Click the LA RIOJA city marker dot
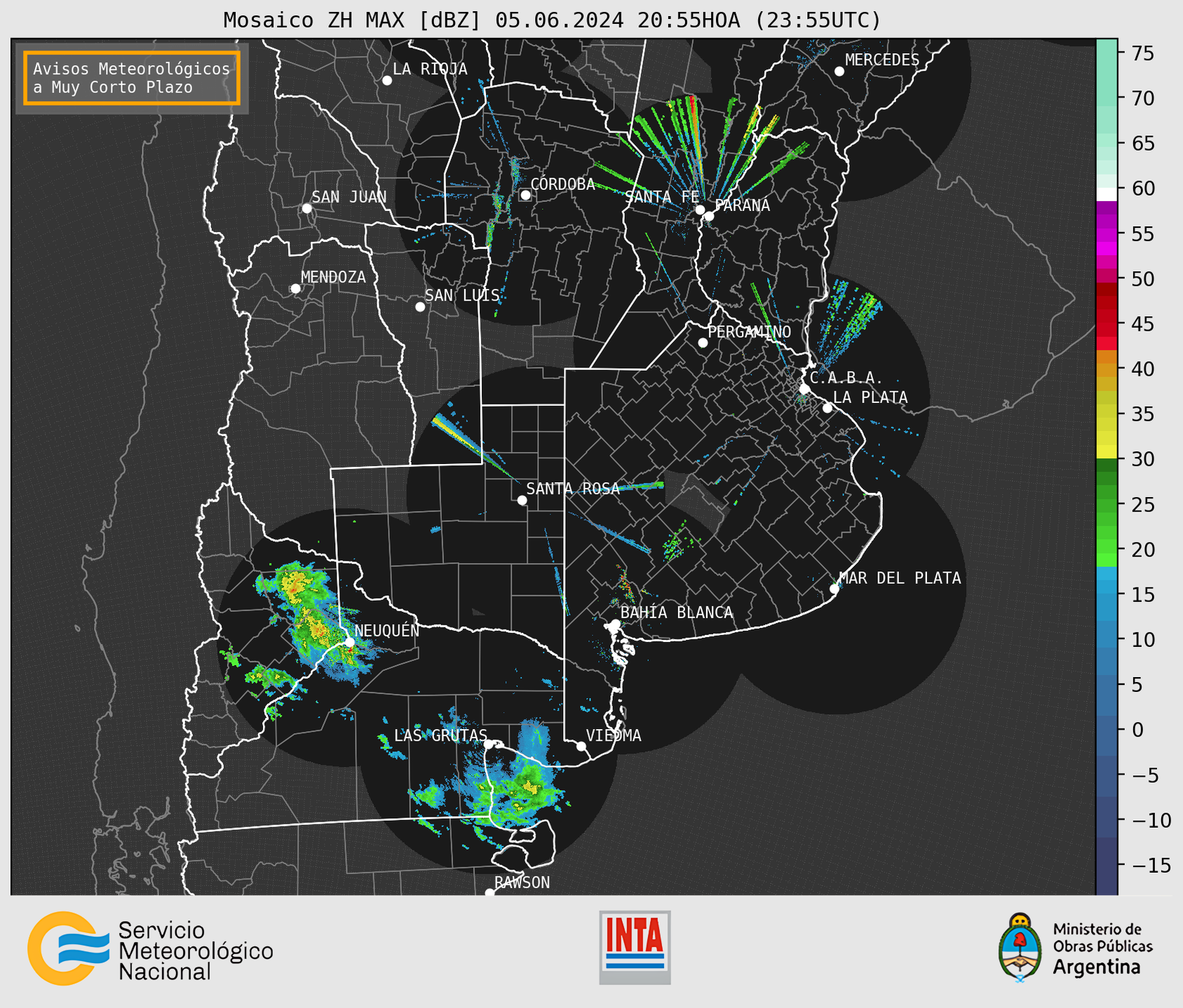 click(x=387, y=81)
